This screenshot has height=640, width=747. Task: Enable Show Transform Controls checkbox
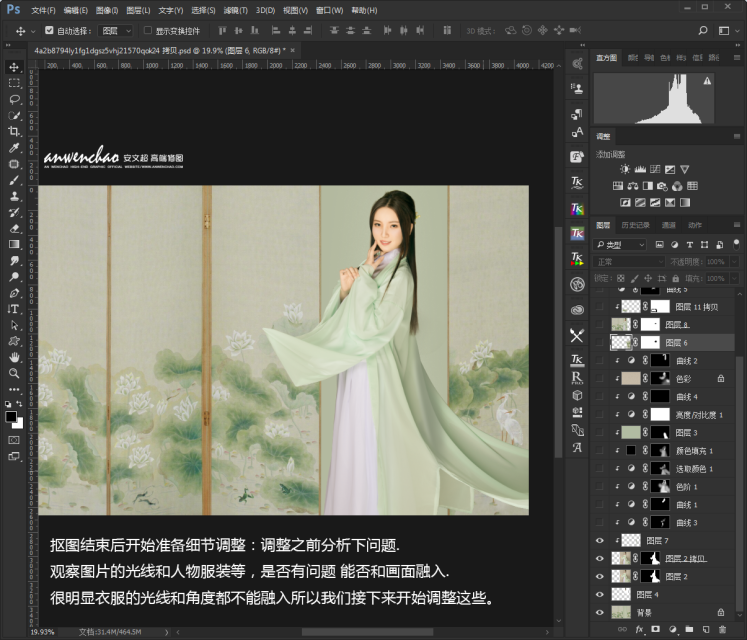[x=148, y=30]
